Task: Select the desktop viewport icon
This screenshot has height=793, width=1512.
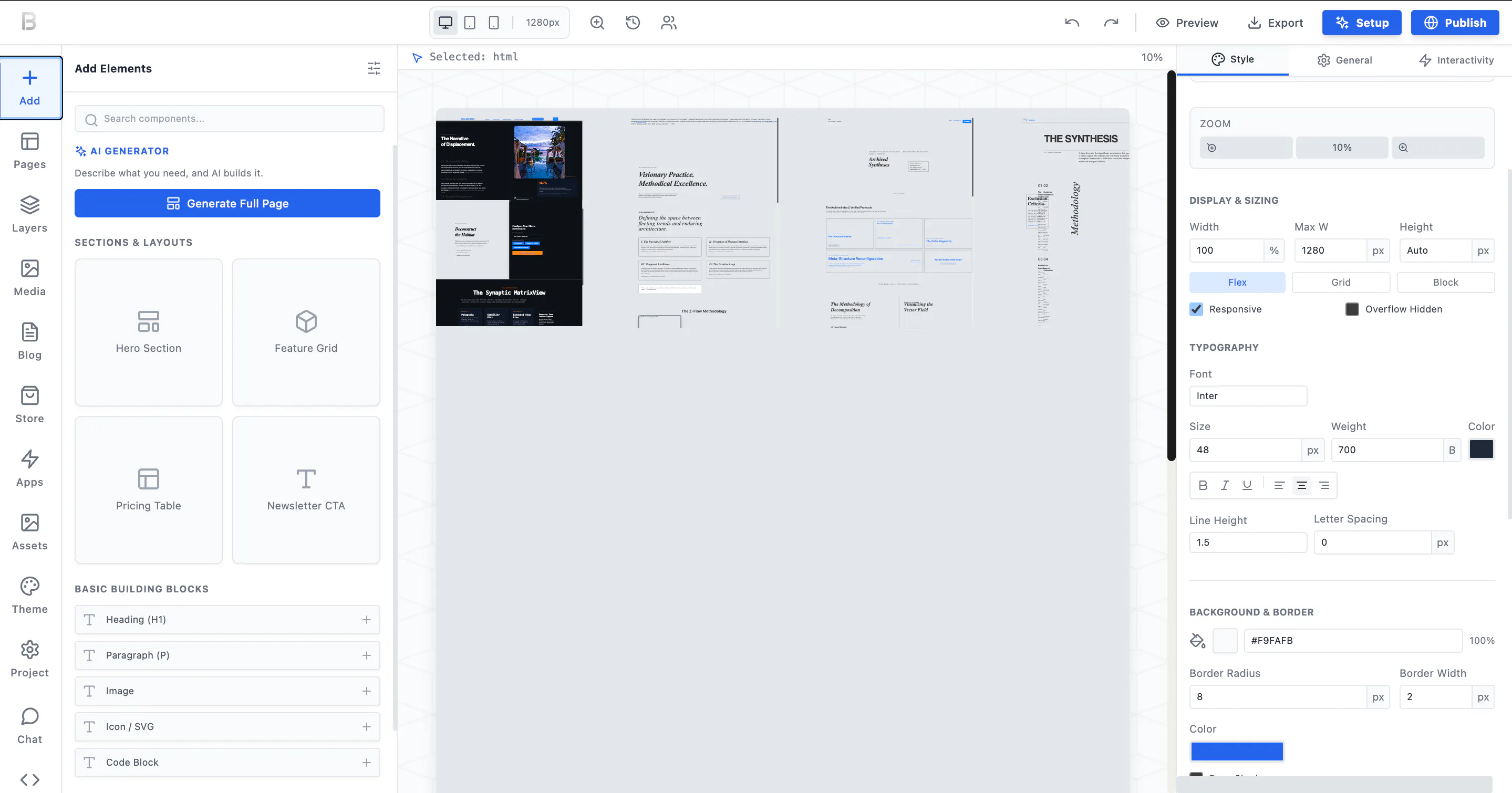Action: (446, 22)
